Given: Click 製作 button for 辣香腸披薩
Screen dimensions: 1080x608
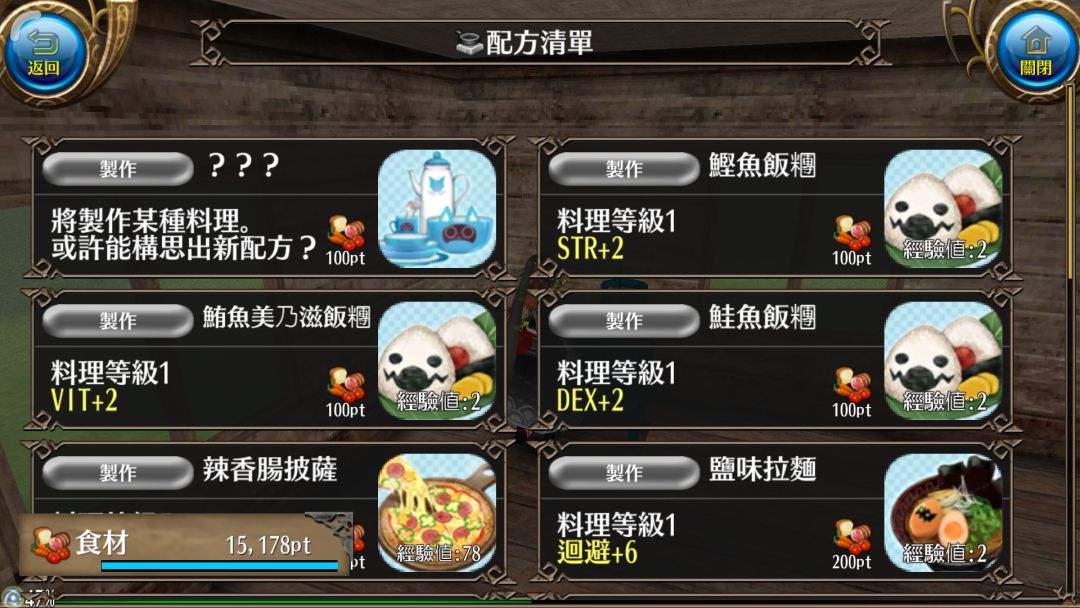Looking at the screenshot, I should [x=118, y=472].
